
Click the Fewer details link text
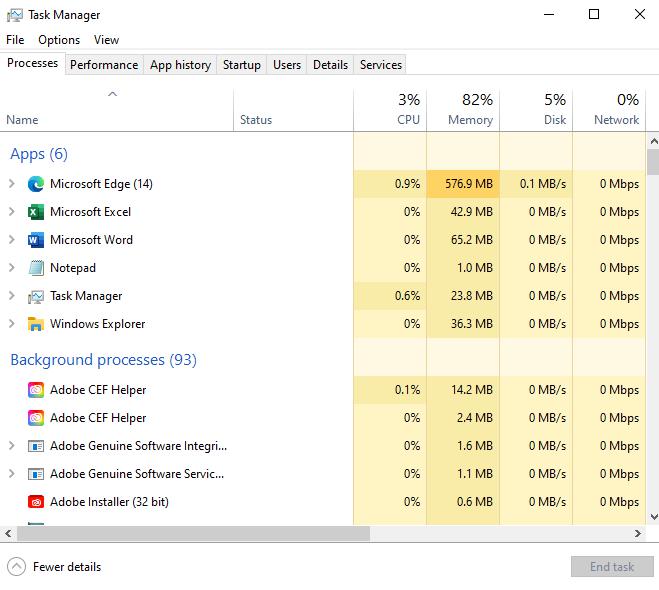point(67,567)
